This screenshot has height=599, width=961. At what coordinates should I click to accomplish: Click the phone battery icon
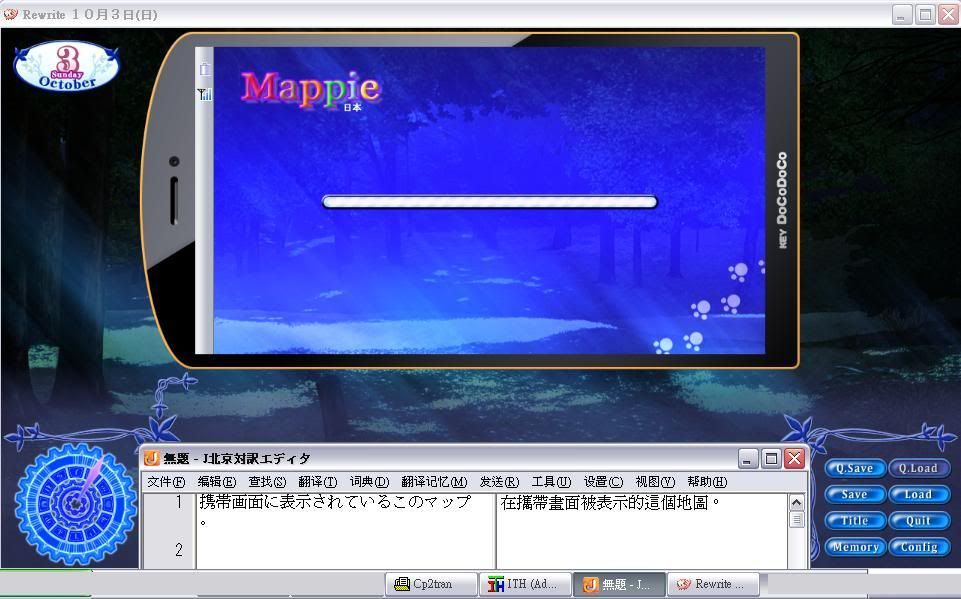point(204,69)
